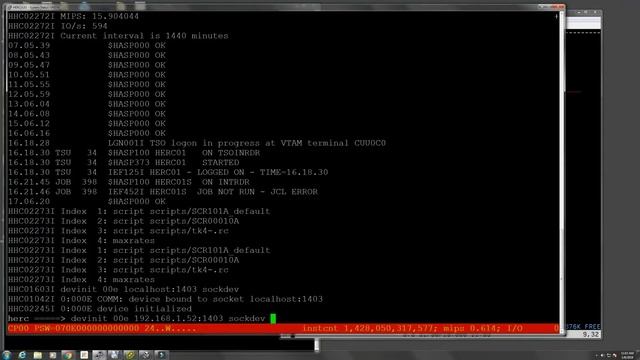Select the 12.05.59 $HASP000 OK line
The width and height of the screenshot is (640, 360).
pos(87,94)
